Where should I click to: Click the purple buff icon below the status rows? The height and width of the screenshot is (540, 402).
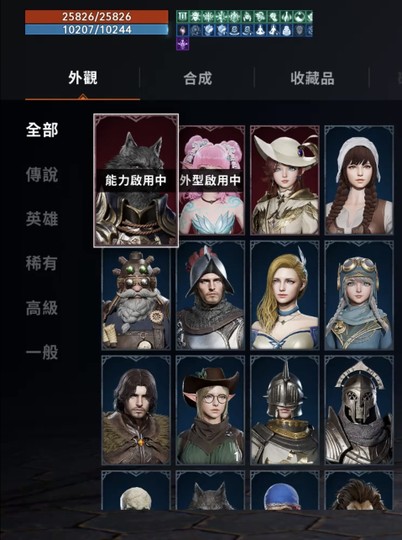click(x=183, y=44)
